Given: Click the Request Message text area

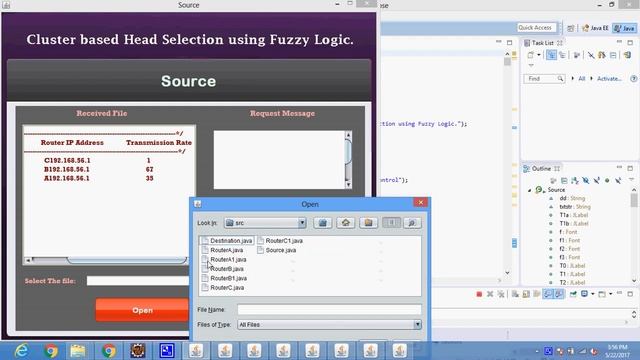Looking at the screenshot, I should click(x=279, y=160).
